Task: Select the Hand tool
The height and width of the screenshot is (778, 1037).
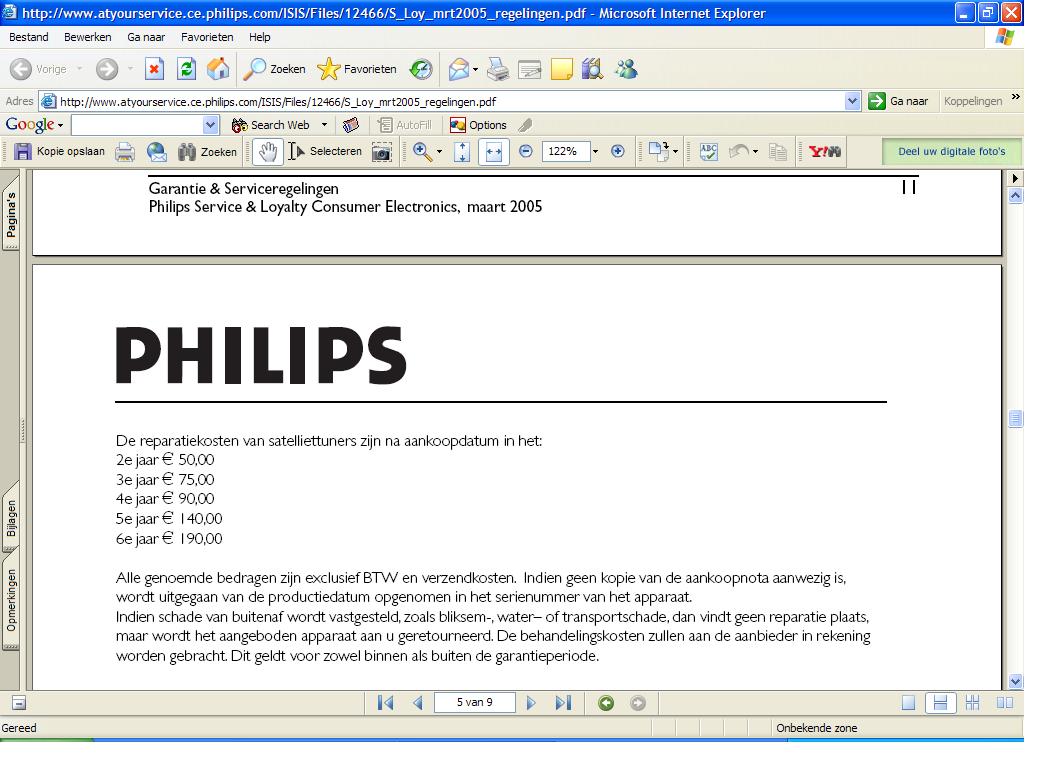Action: 267,152
